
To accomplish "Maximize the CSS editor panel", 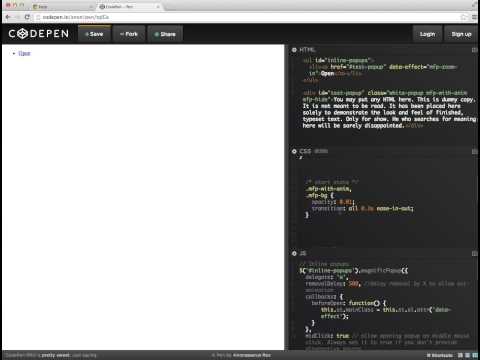I will click(x=475, y=151).
